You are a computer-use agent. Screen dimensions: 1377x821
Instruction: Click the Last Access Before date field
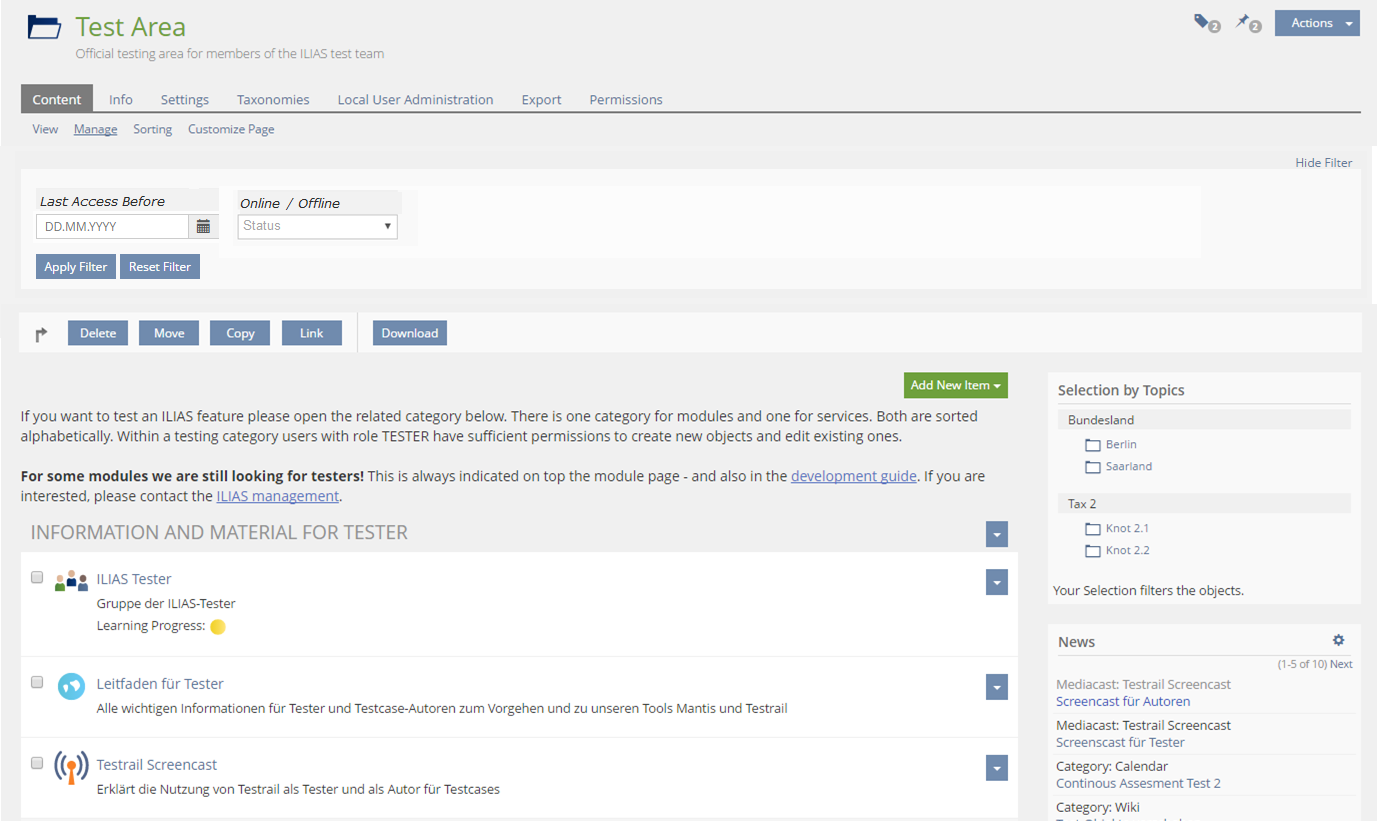(112, 227)
